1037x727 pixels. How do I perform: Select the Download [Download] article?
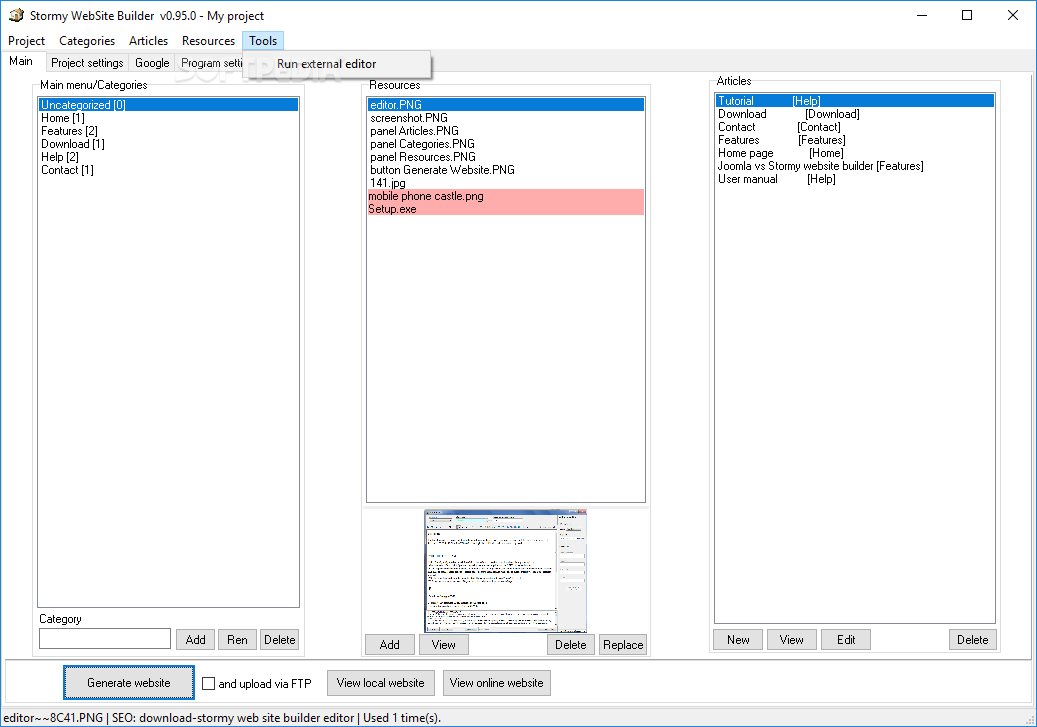[855, 114]
